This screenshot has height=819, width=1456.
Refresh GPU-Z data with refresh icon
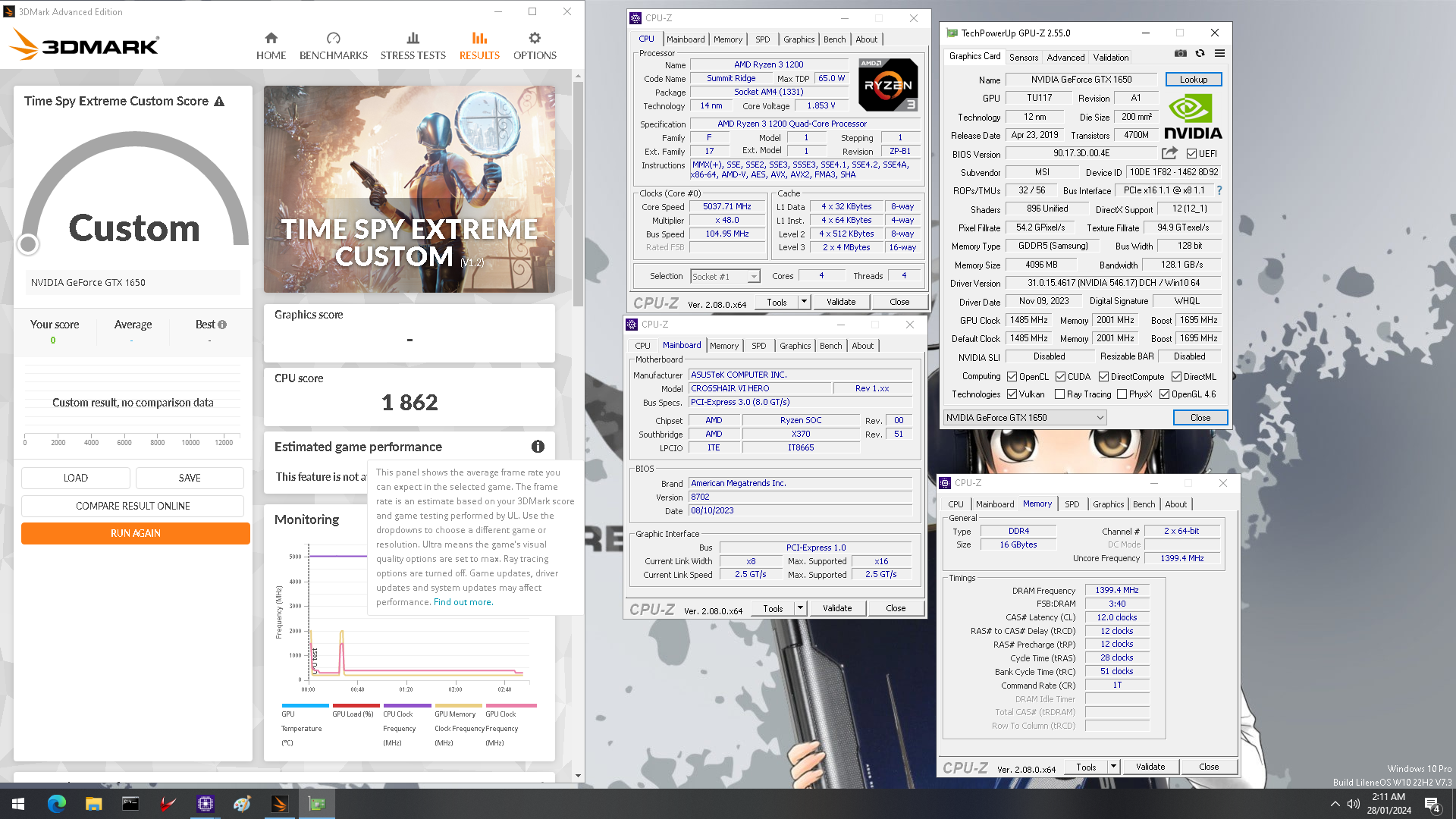tap(1200, 53)
